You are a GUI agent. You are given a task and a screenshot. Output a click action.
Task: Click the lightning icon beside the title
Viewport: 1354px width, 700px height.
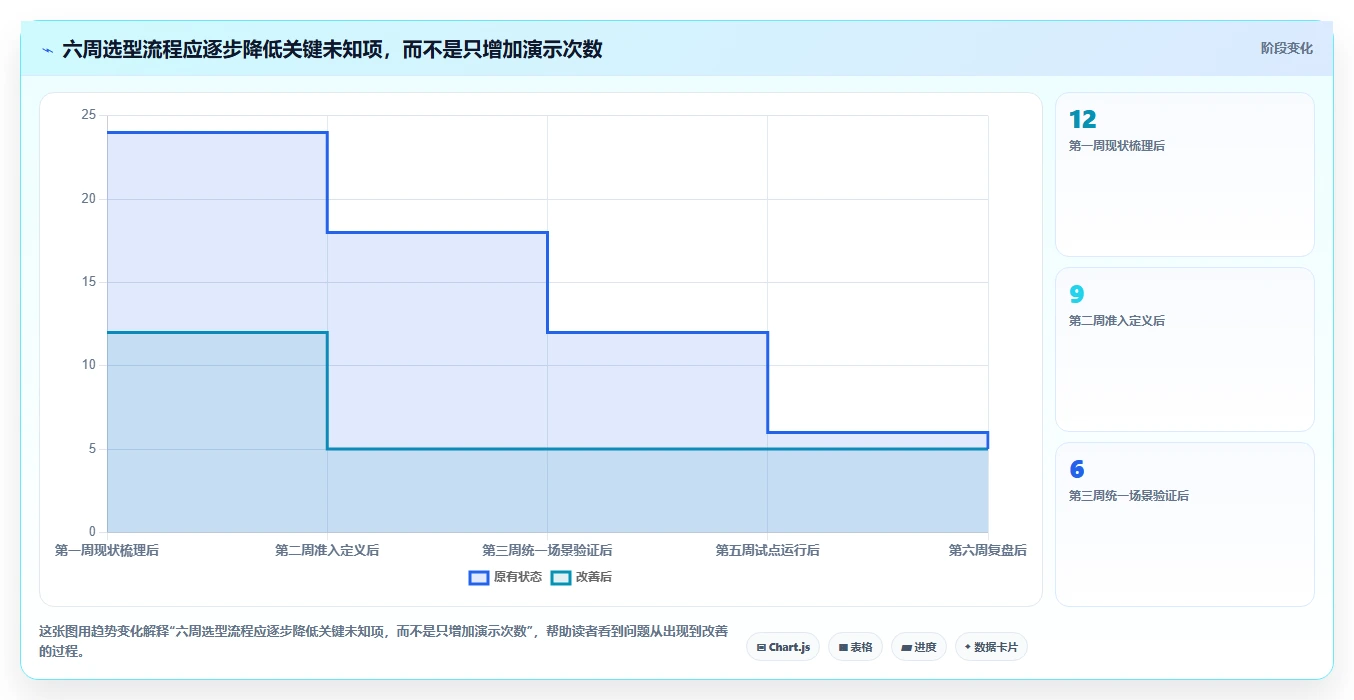48,50
